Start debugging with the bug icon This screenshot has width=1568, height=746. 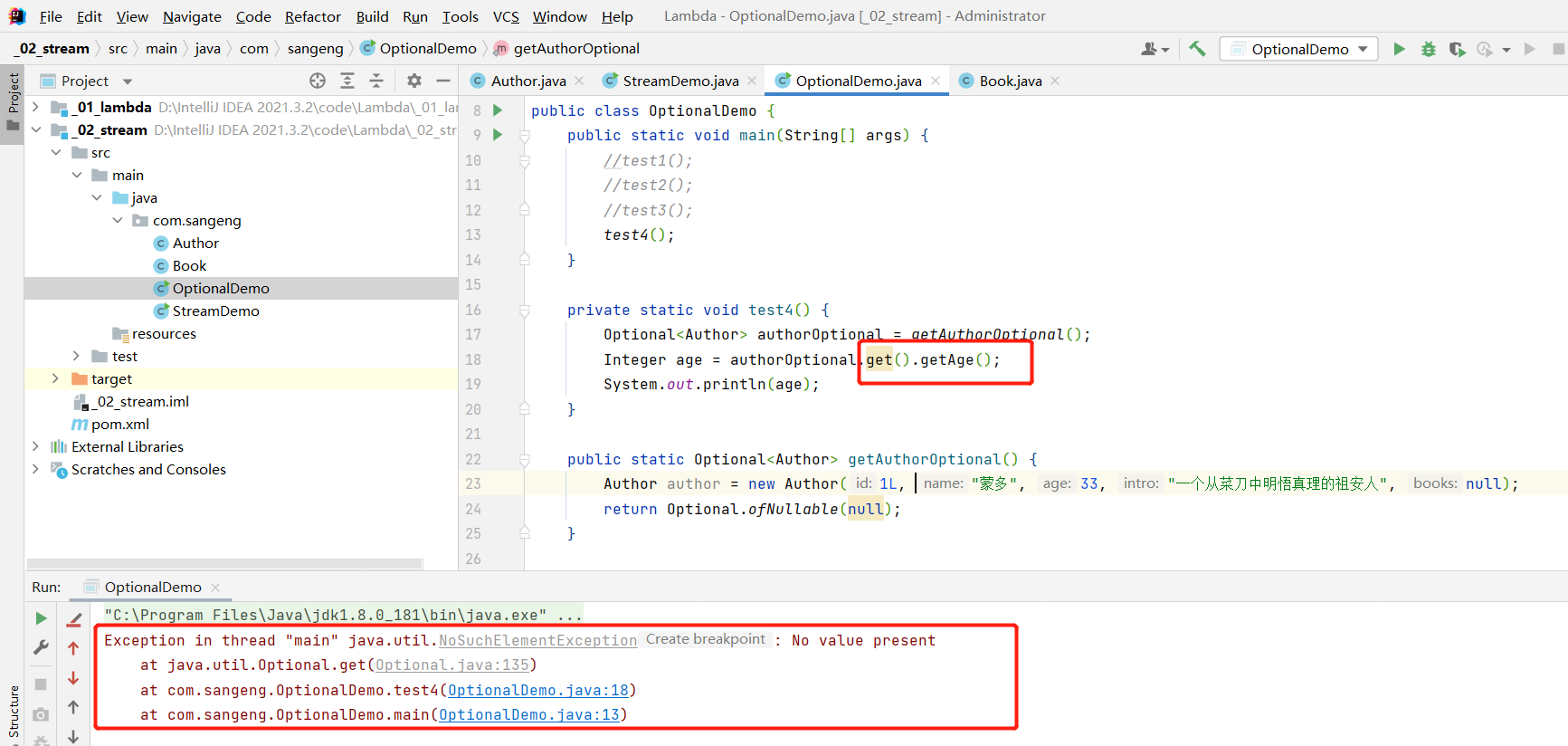(1428, 49)
